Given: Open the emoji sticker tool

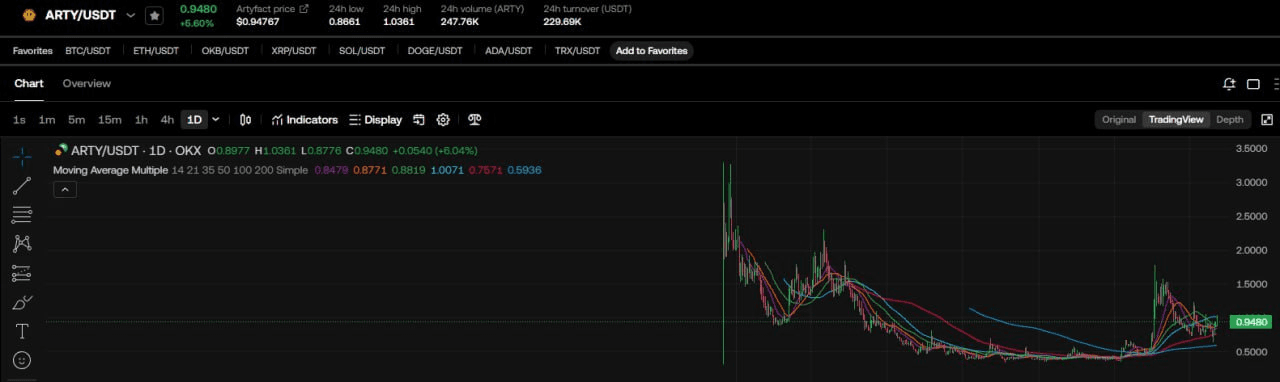Looking at the screenshot, I should click(22, 360).
